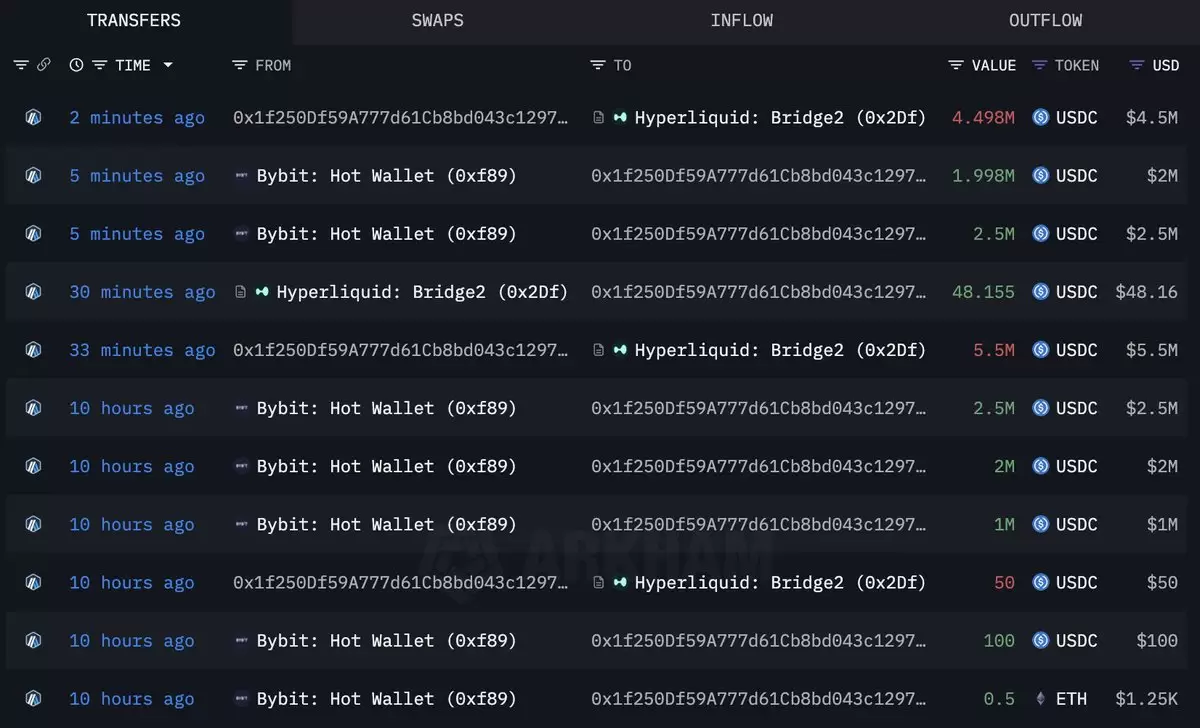Click the value 1.998M
The width and height of the screenshot is (1200, 728).
tap(983, 176)
